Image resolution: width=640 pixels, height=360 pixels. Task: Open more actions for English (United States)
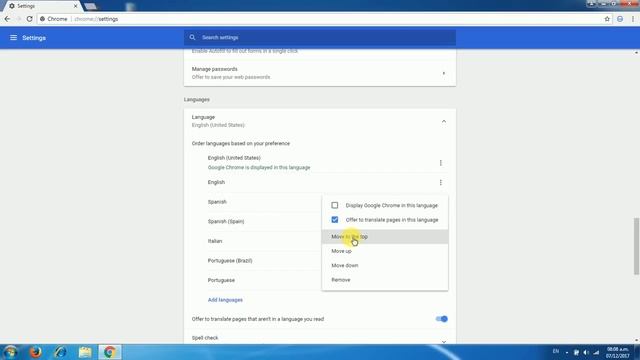click(440, 163)
